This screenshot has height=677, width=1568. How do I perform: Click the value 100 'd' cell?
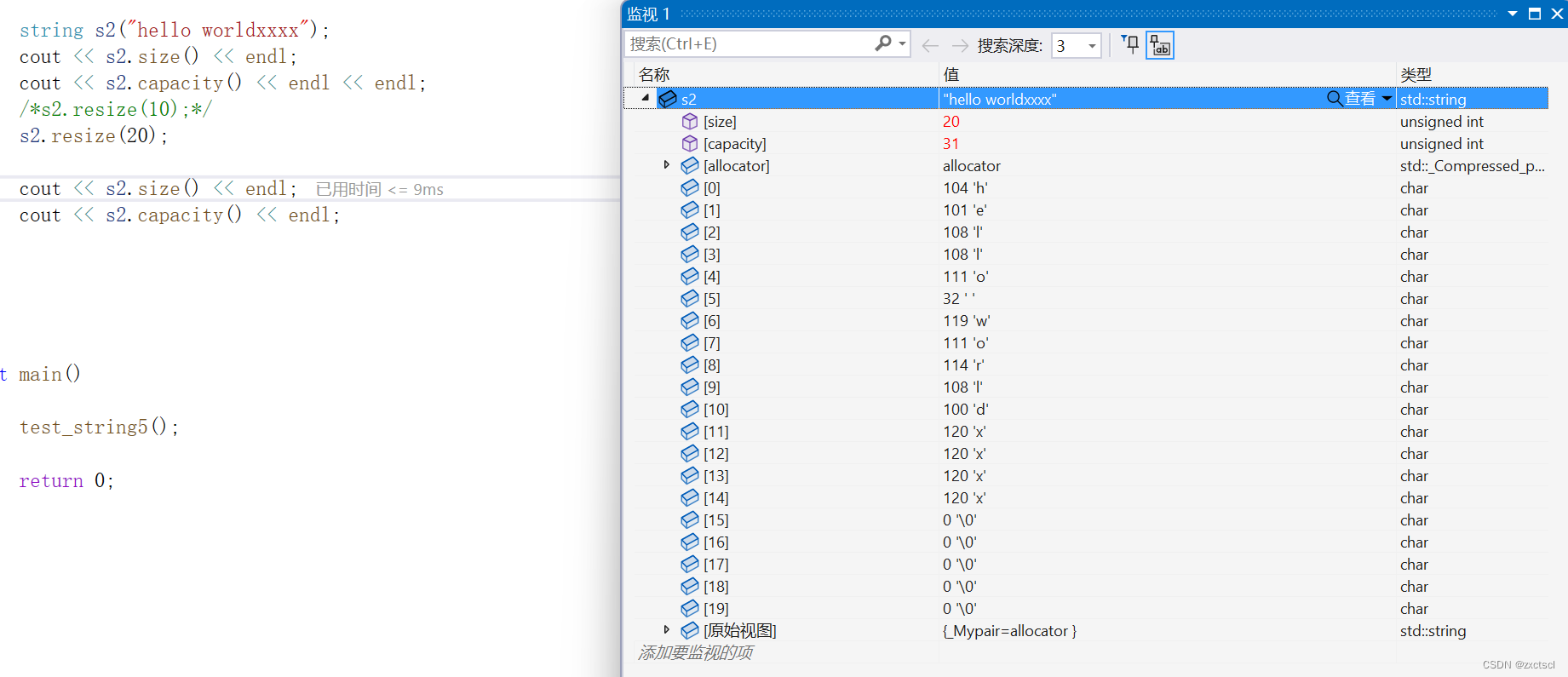[966, 410]
